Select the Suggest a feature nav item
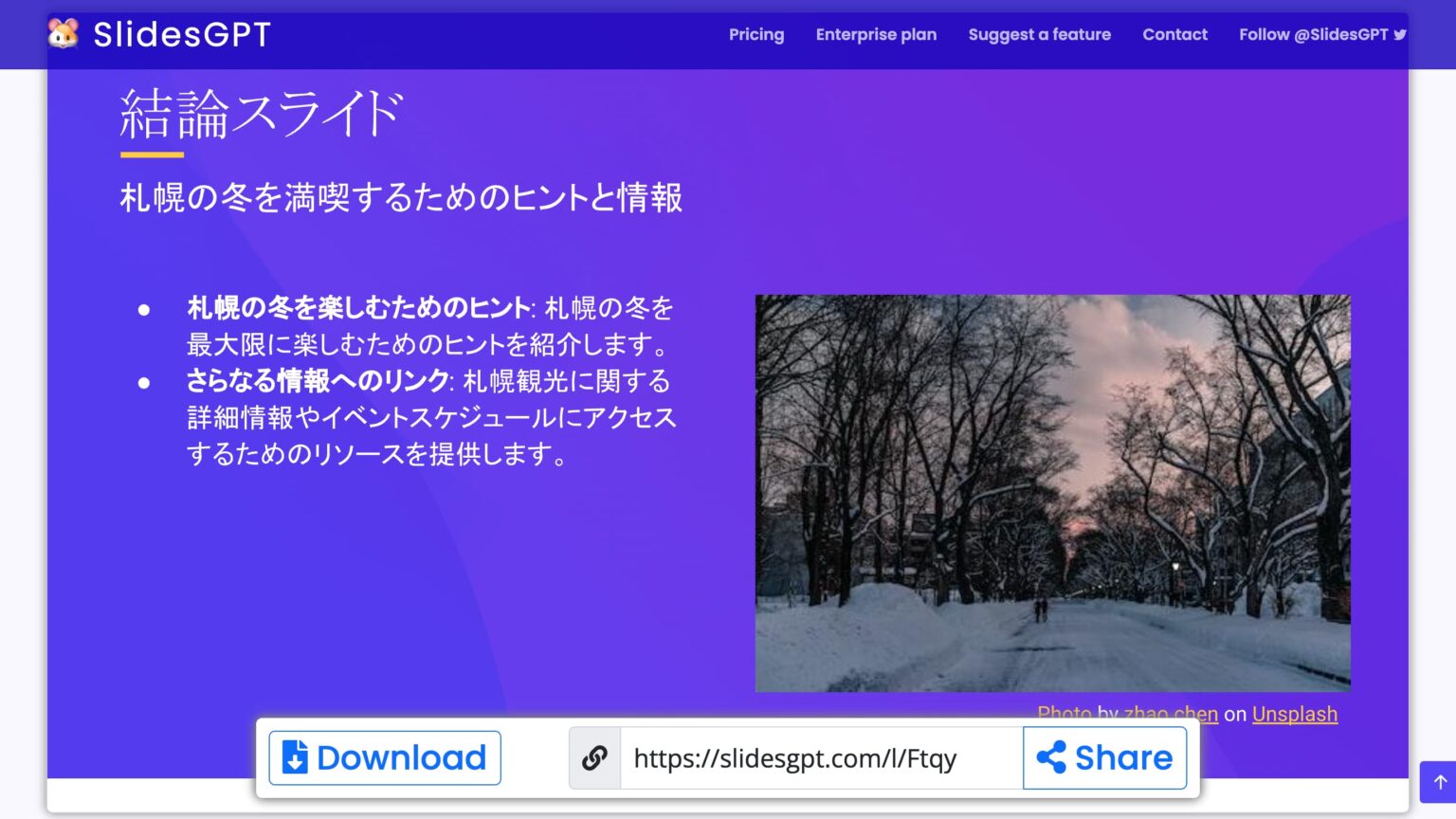Image resolution: width=1456 pixels, height=819 pixels. pos(1039,34)
